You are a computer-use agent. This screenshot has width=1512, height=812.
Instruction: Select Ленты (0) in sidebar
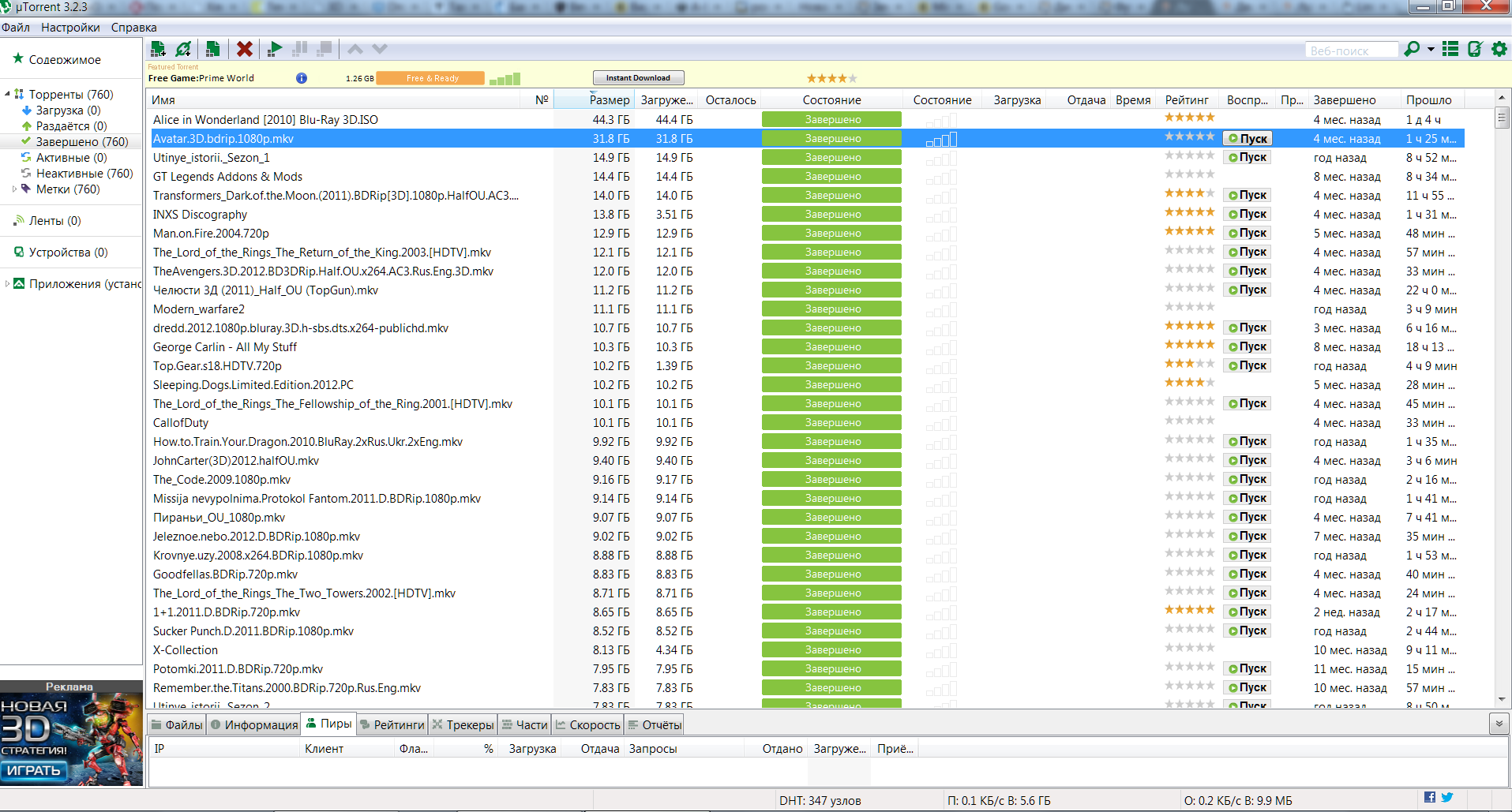tap(54, 221)
